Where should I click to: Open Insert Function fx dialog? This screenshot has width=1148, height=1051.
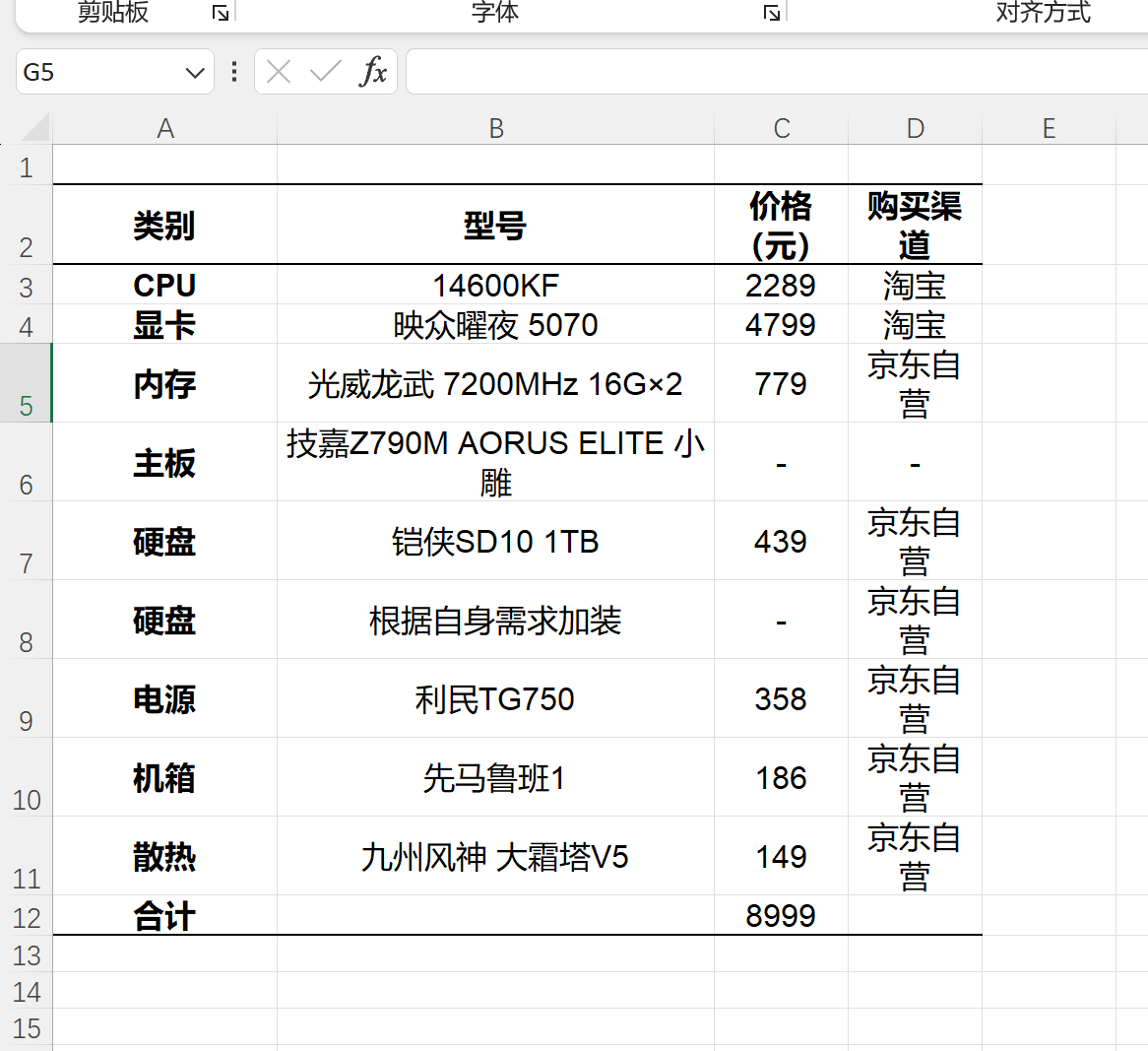(x=373, y=72)
